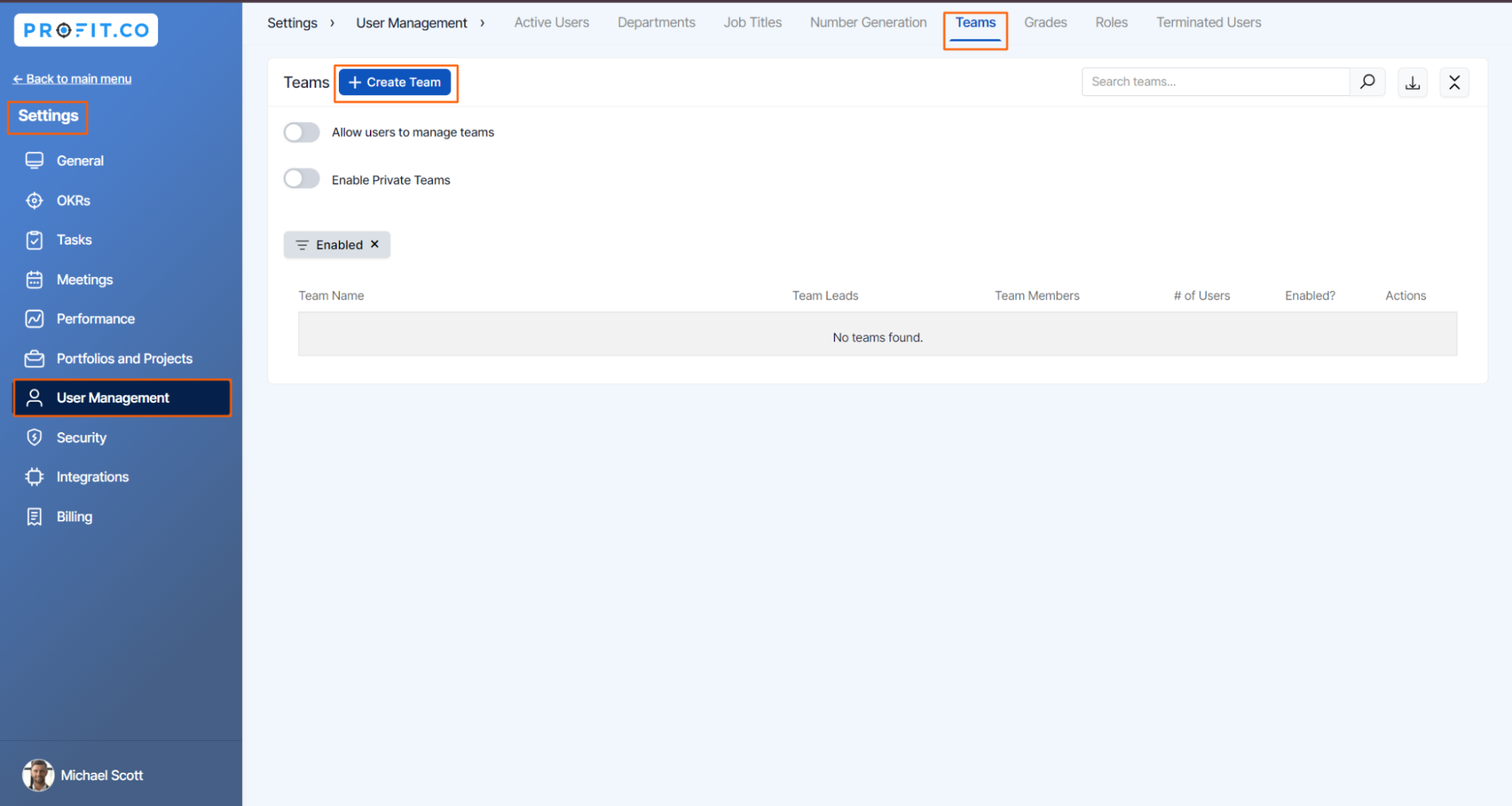
Task: Open the Enabled filter chip
Action: tap(337, 244)
